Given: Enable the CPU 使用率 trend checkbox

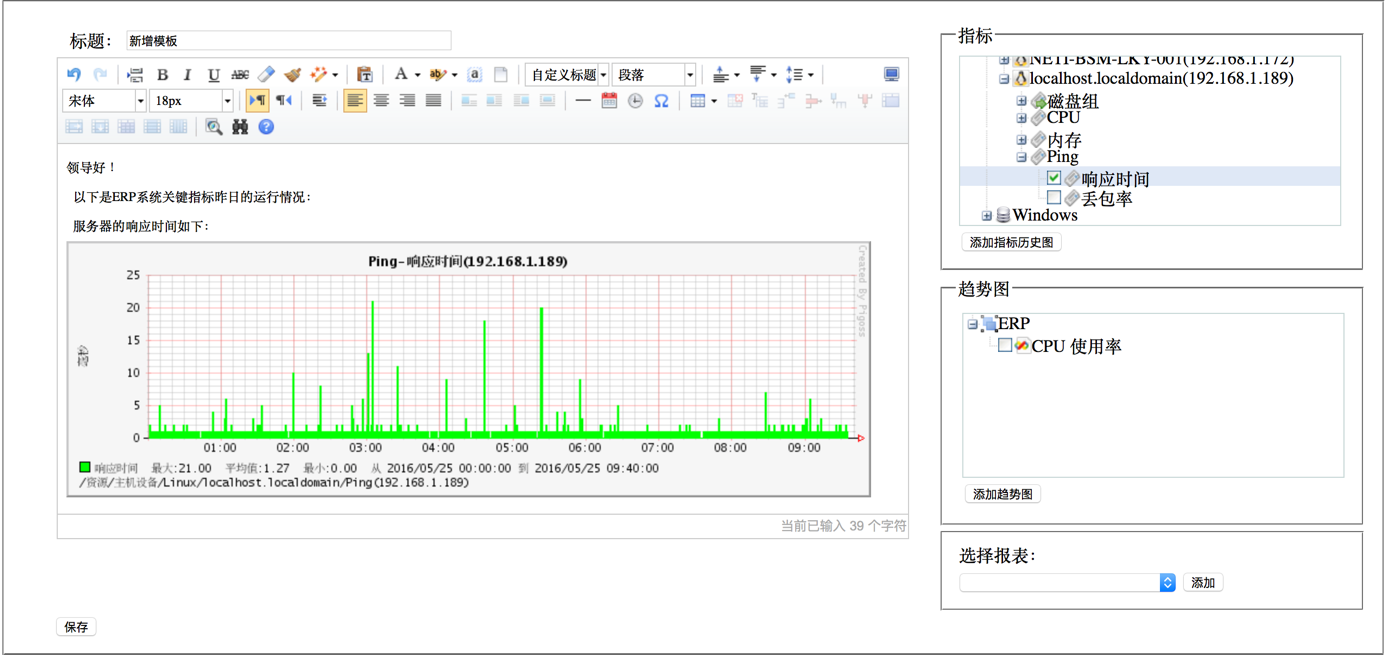Looking at the screenshot, I should tap(1005, 345).
